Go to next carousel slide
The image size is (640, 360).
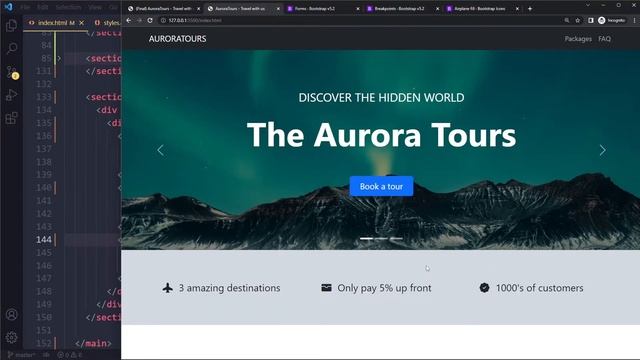tap(602, 150)
